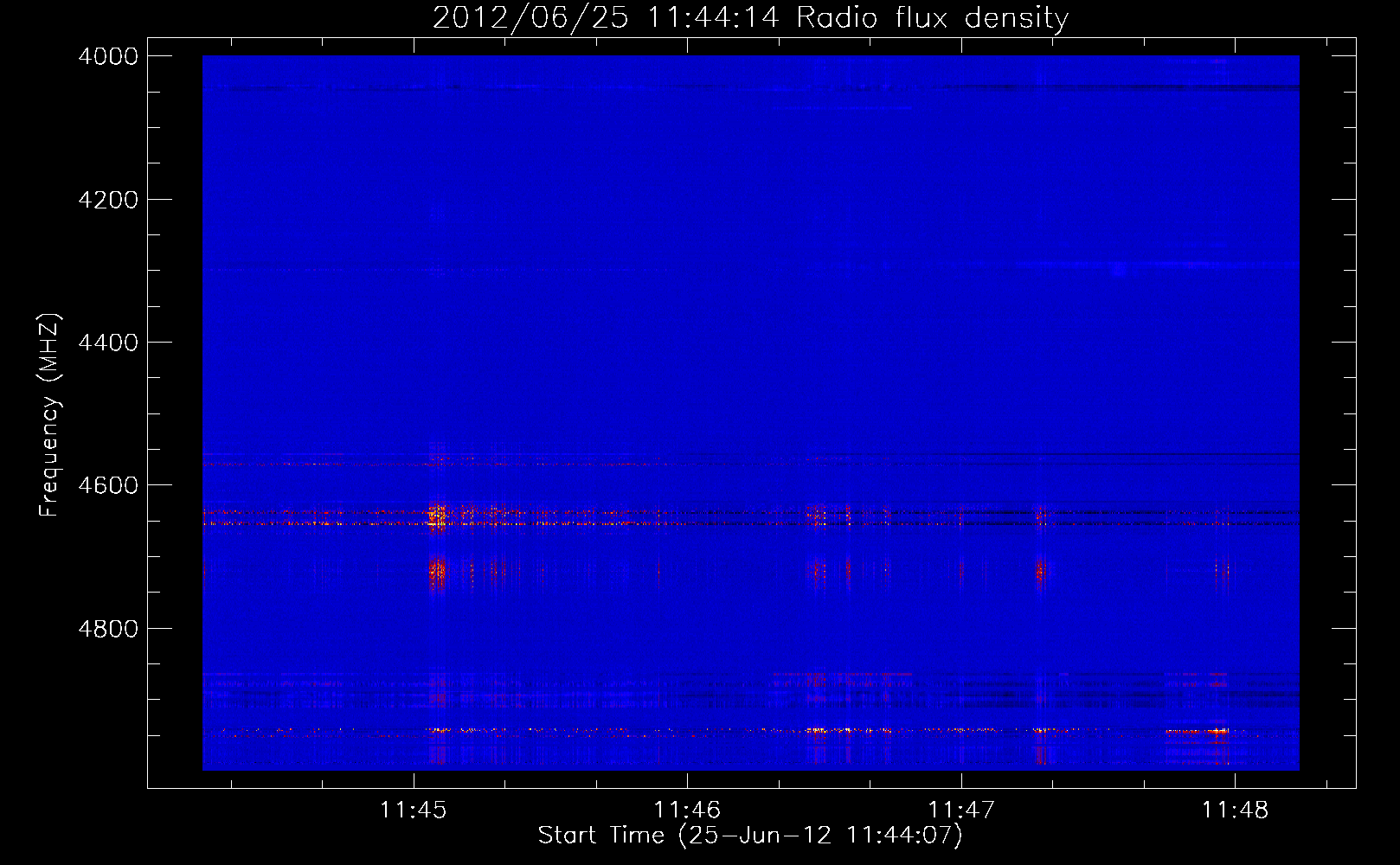Click the 11:46 time tick label
This screenshot has height=865, width=1400.
(x=687, y=810)
